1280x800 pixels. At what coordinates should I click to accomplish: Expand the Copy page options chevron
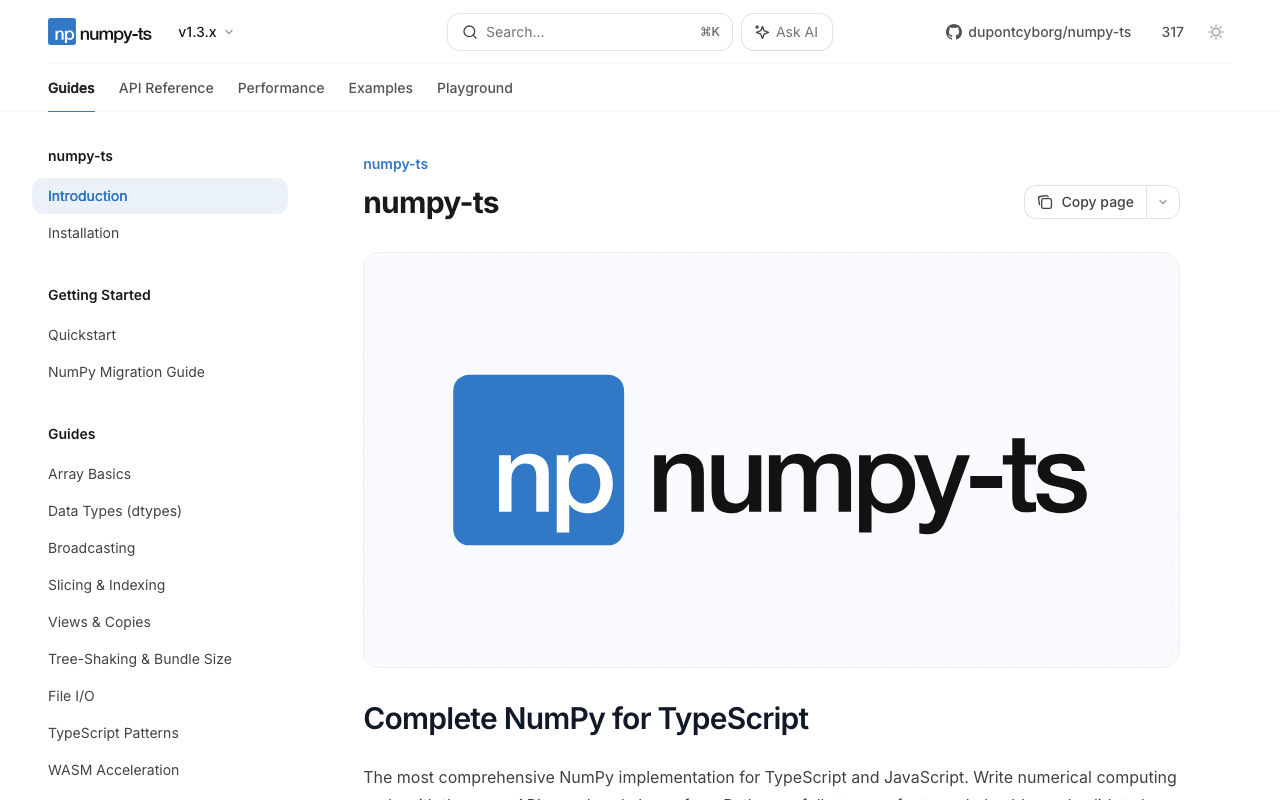coord(1163,202)
